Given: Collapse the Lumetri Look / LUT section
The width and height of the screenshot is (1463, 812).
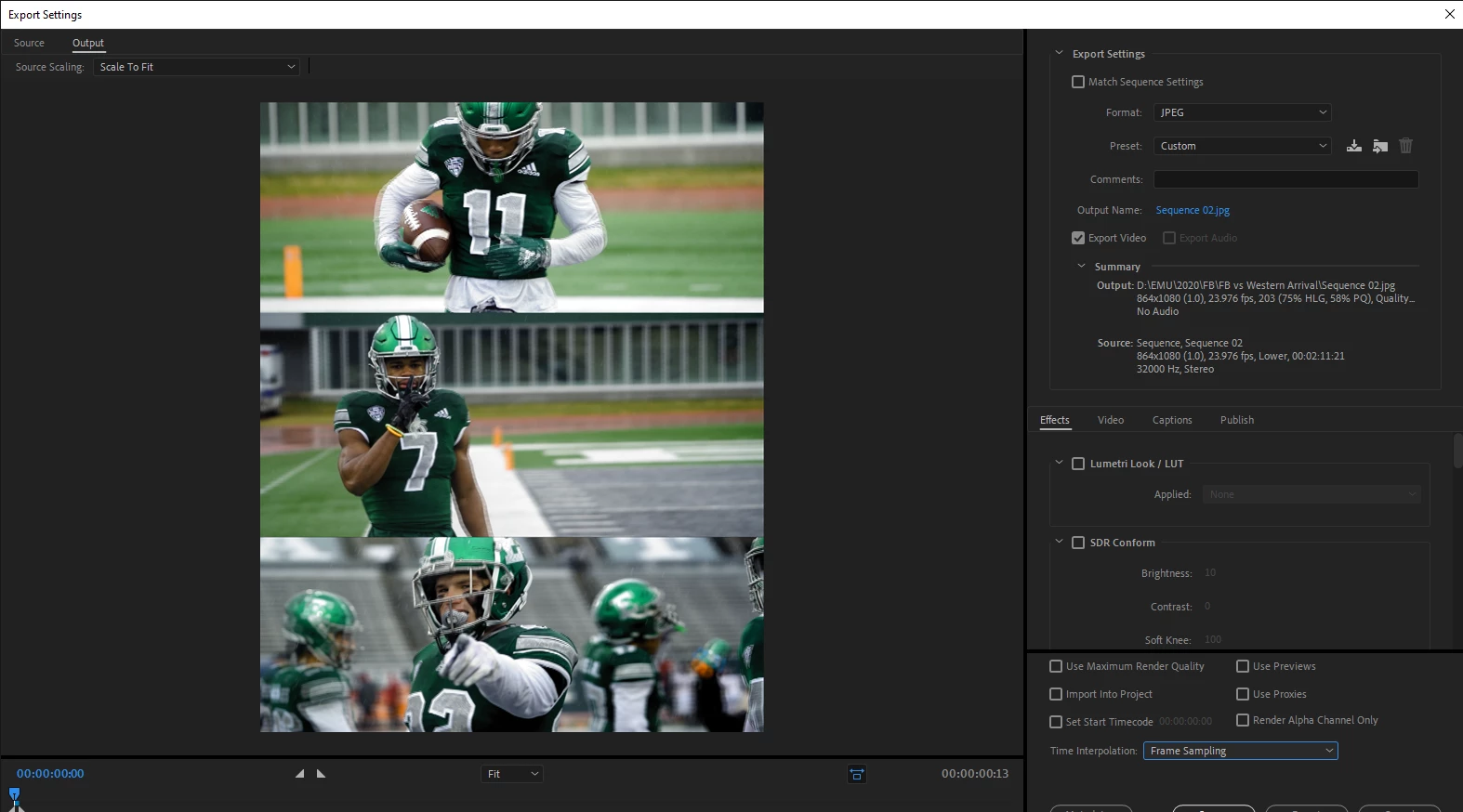Looking at the screenshot, I should point(1059,463).
